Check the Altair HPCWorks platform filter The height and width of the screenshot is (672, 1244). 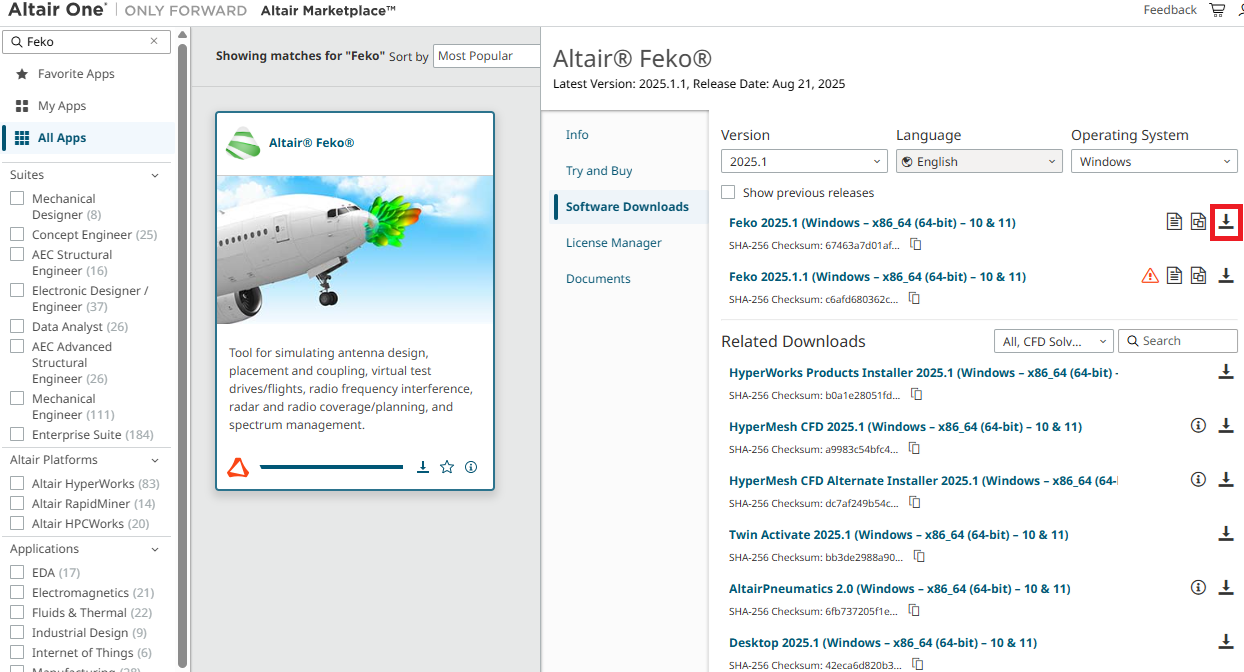[17, 523]
